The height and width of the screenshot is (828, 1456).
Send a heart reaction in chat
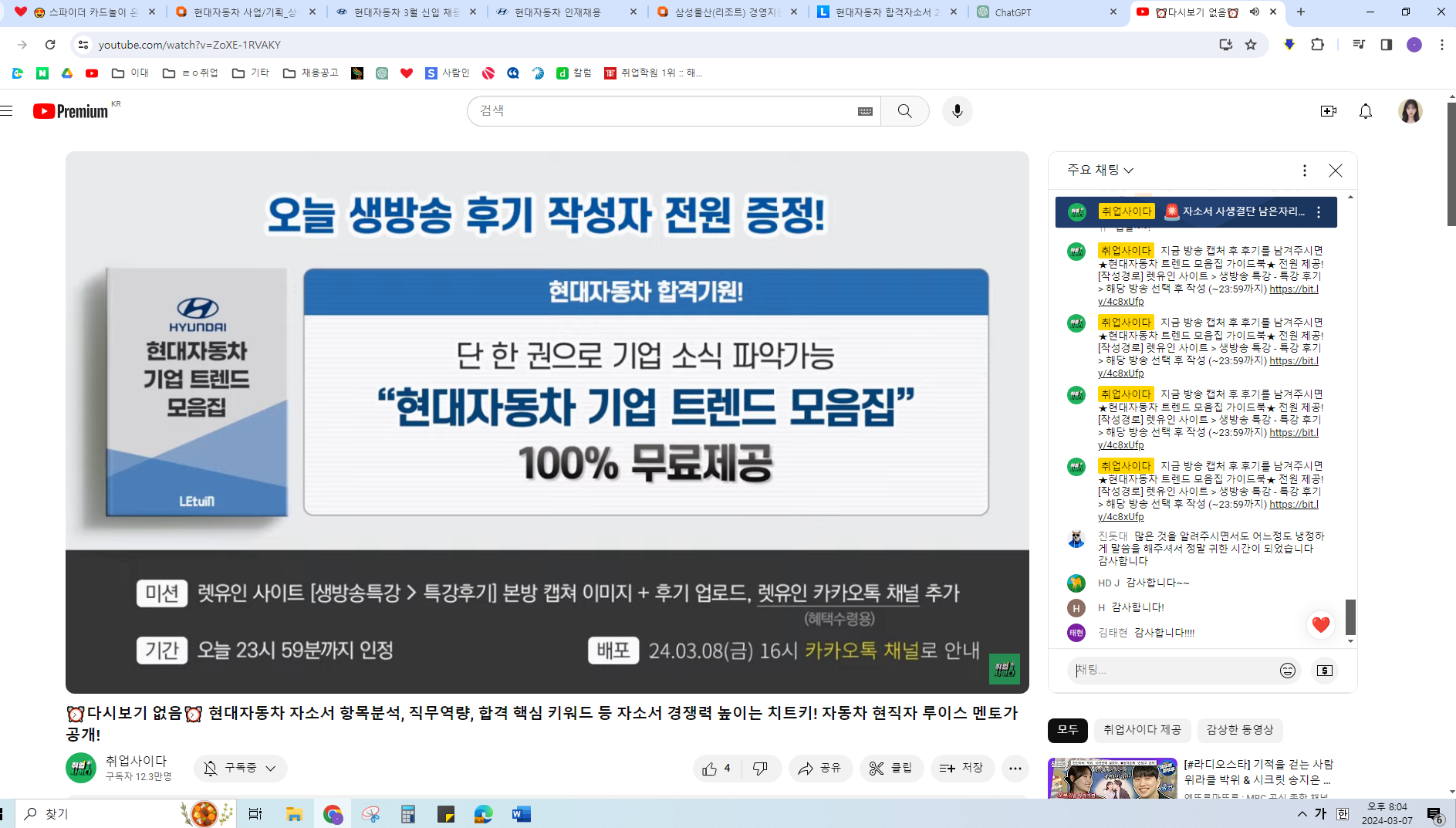pos(1320,624)
